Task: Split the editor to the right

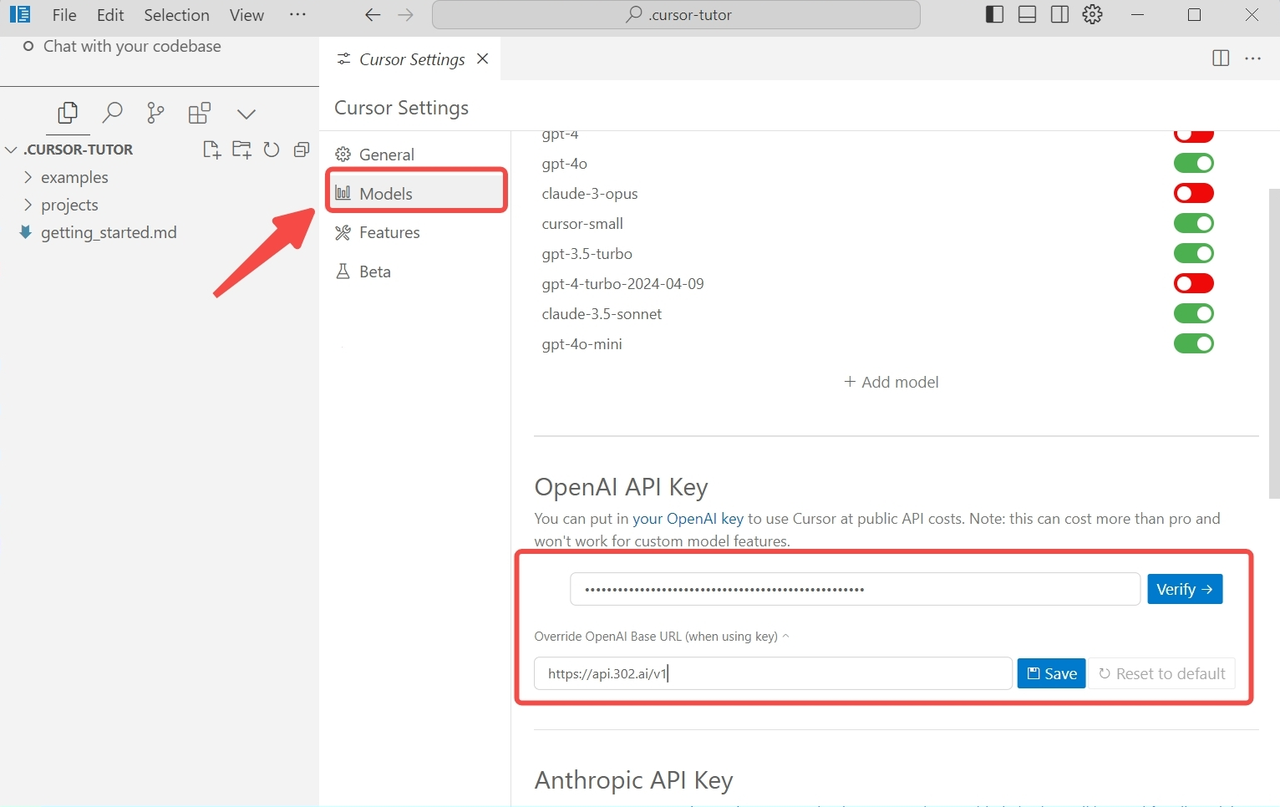Action: [x=1220, y=58]
